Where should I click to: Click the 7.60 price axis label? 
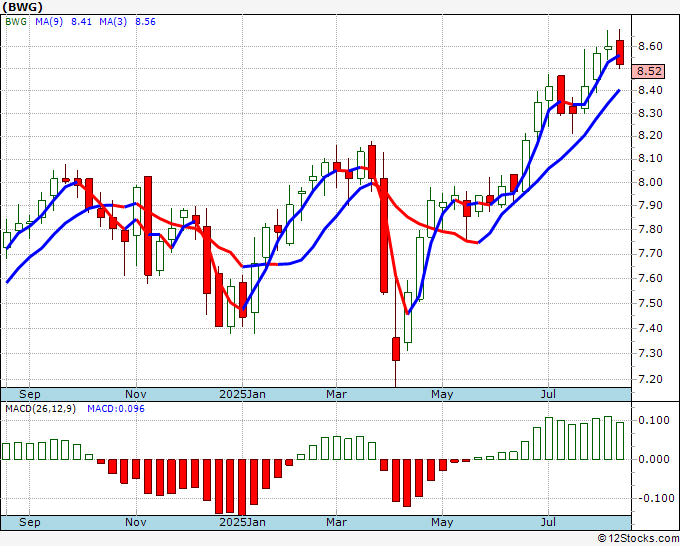point(650,278)
